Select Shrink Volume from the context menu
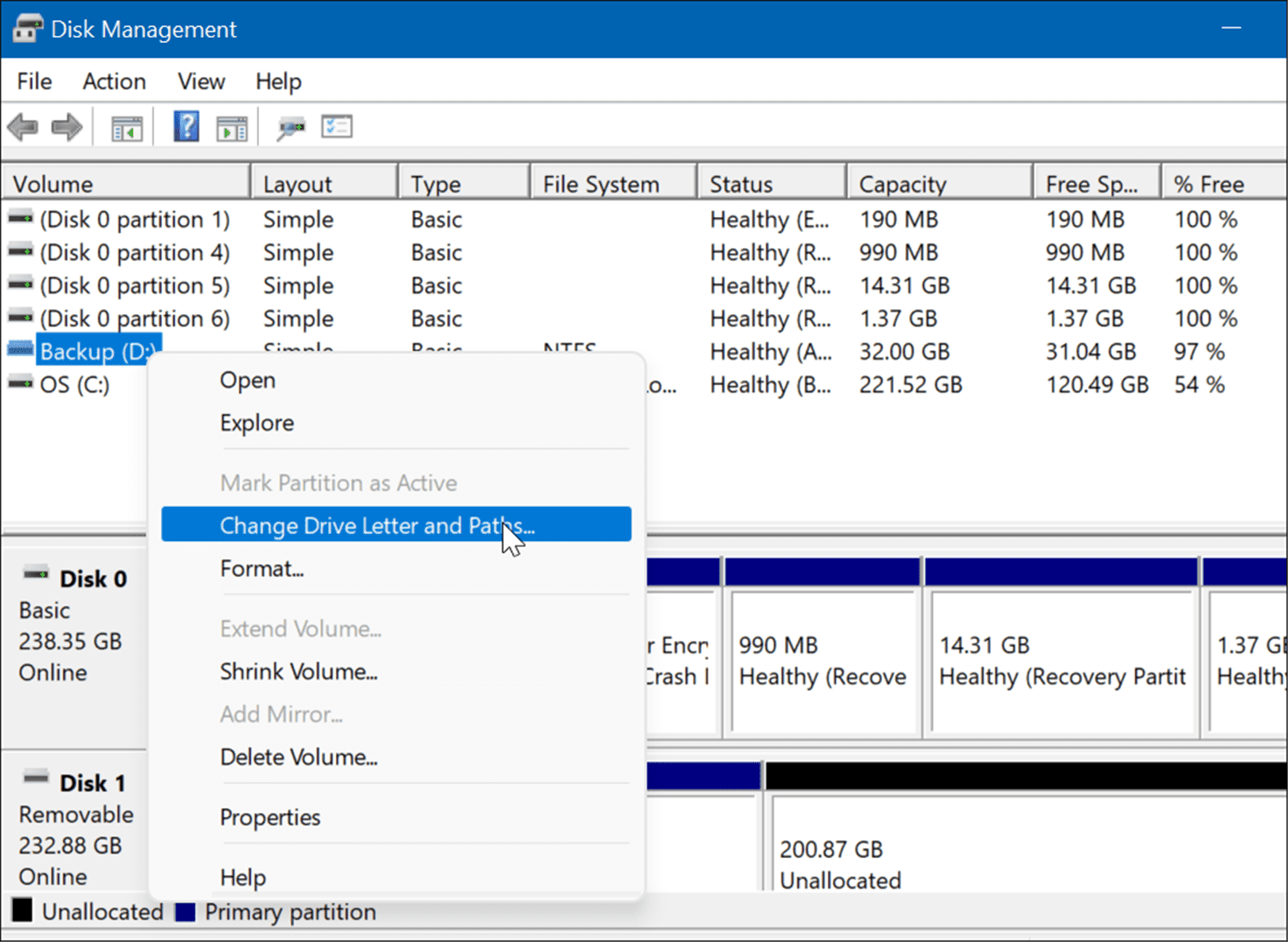Viewport: 1288px width, 942px height. tap(298, 671)
